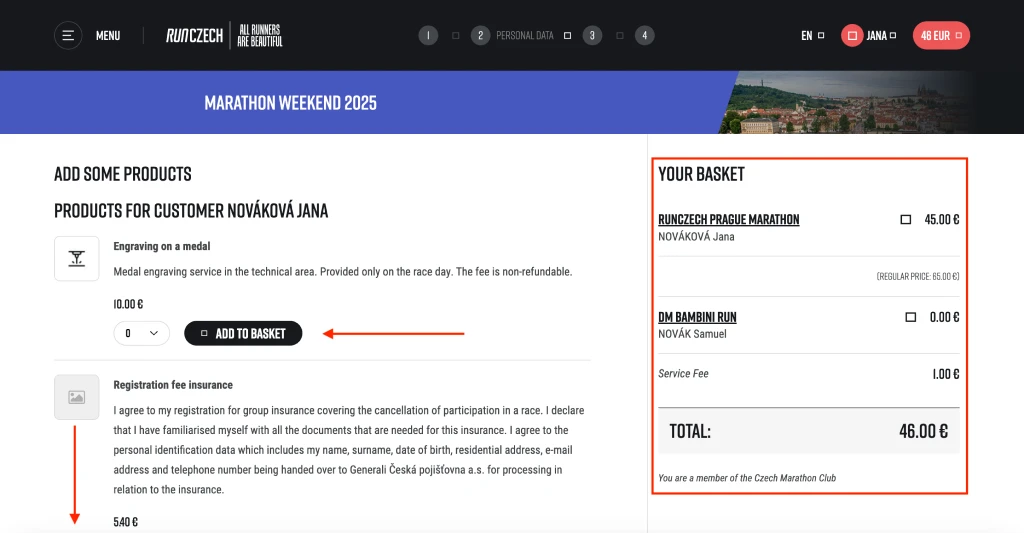Click the 0.00 € Bambini Run price
This screenshot has height=534, width=1024.
point(944,317)
